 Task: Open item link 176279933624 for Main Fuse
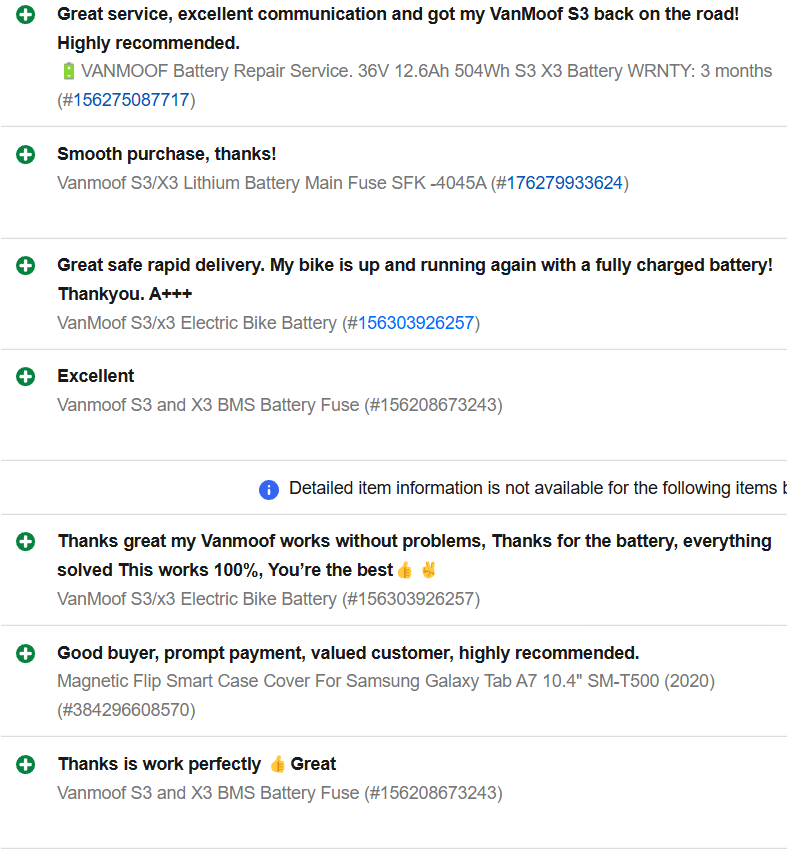[564, 183]
